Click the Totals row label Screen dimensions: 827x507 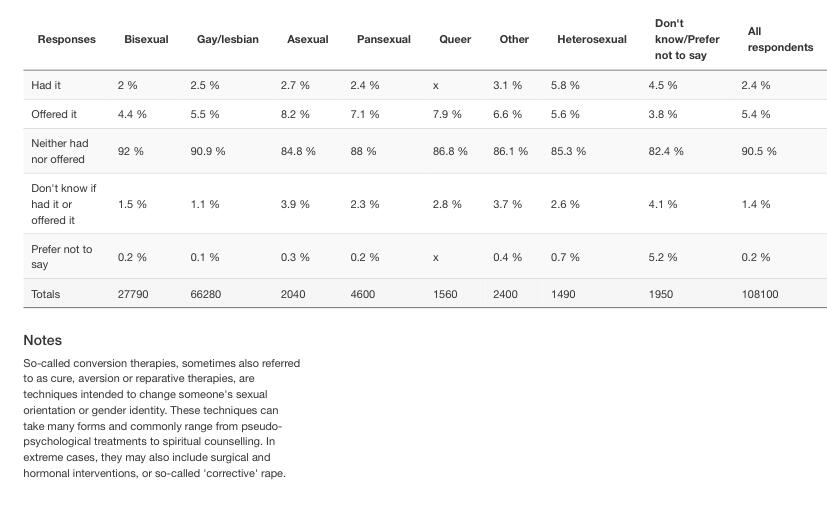click(46, 294)
